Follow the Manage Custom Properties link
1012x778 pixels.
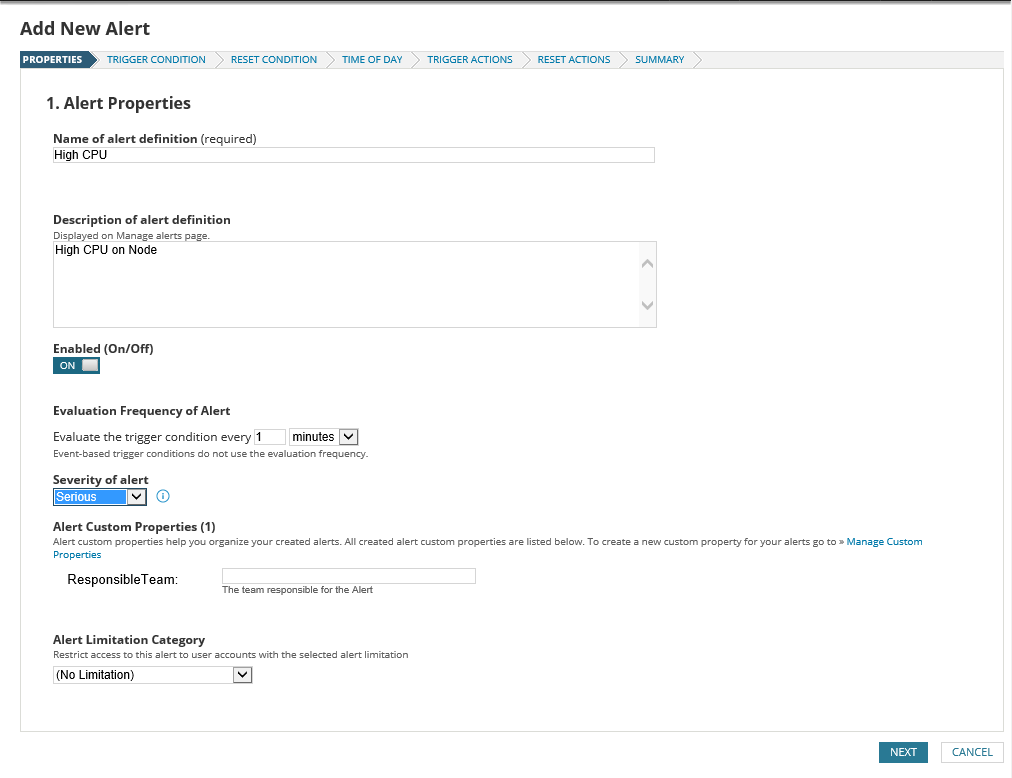pos(884,542)
